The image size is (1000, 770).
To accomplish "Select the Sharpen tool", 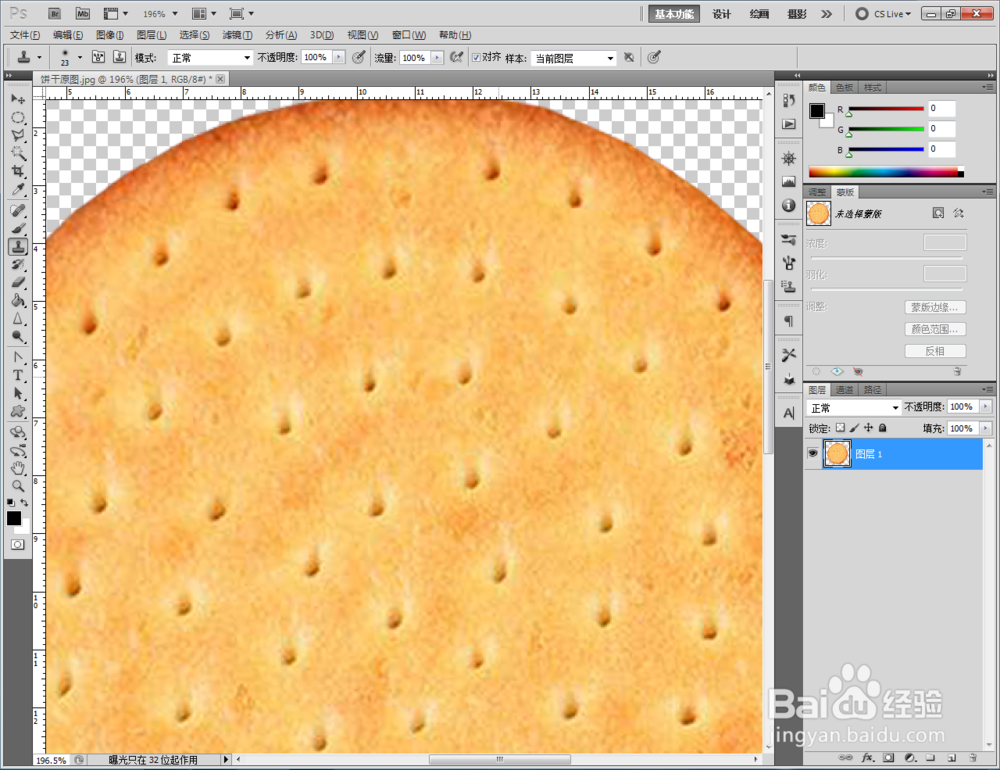I will click(x=18, y=318).
